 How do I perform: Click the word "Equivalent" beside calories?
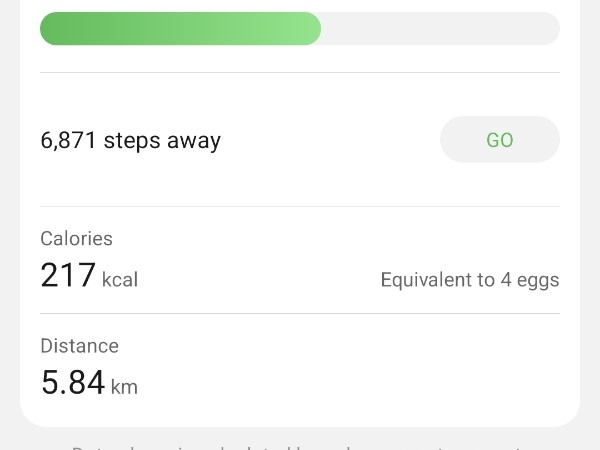tap(426, 279)
